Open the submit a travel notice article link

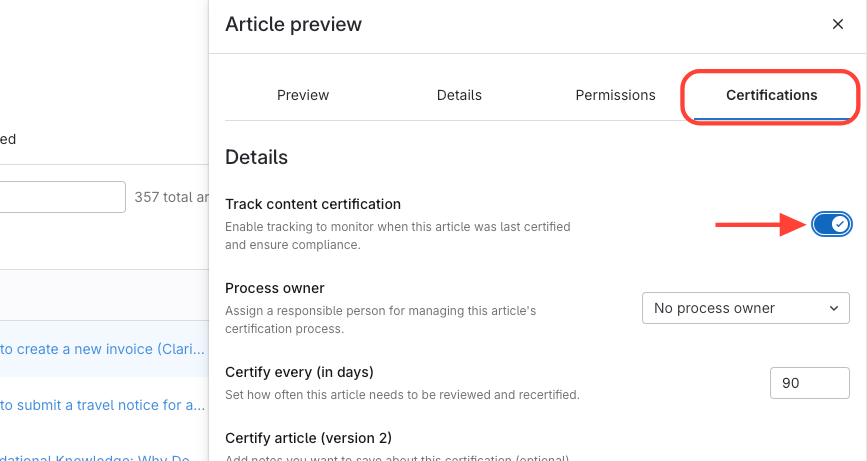[x=102, y=405]
